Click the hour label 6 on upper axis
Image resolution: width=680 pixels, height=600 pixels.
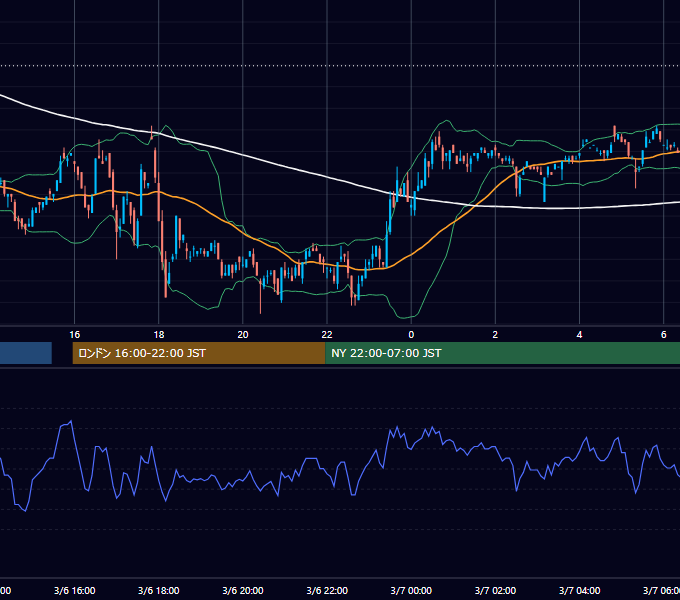[664, 335]
